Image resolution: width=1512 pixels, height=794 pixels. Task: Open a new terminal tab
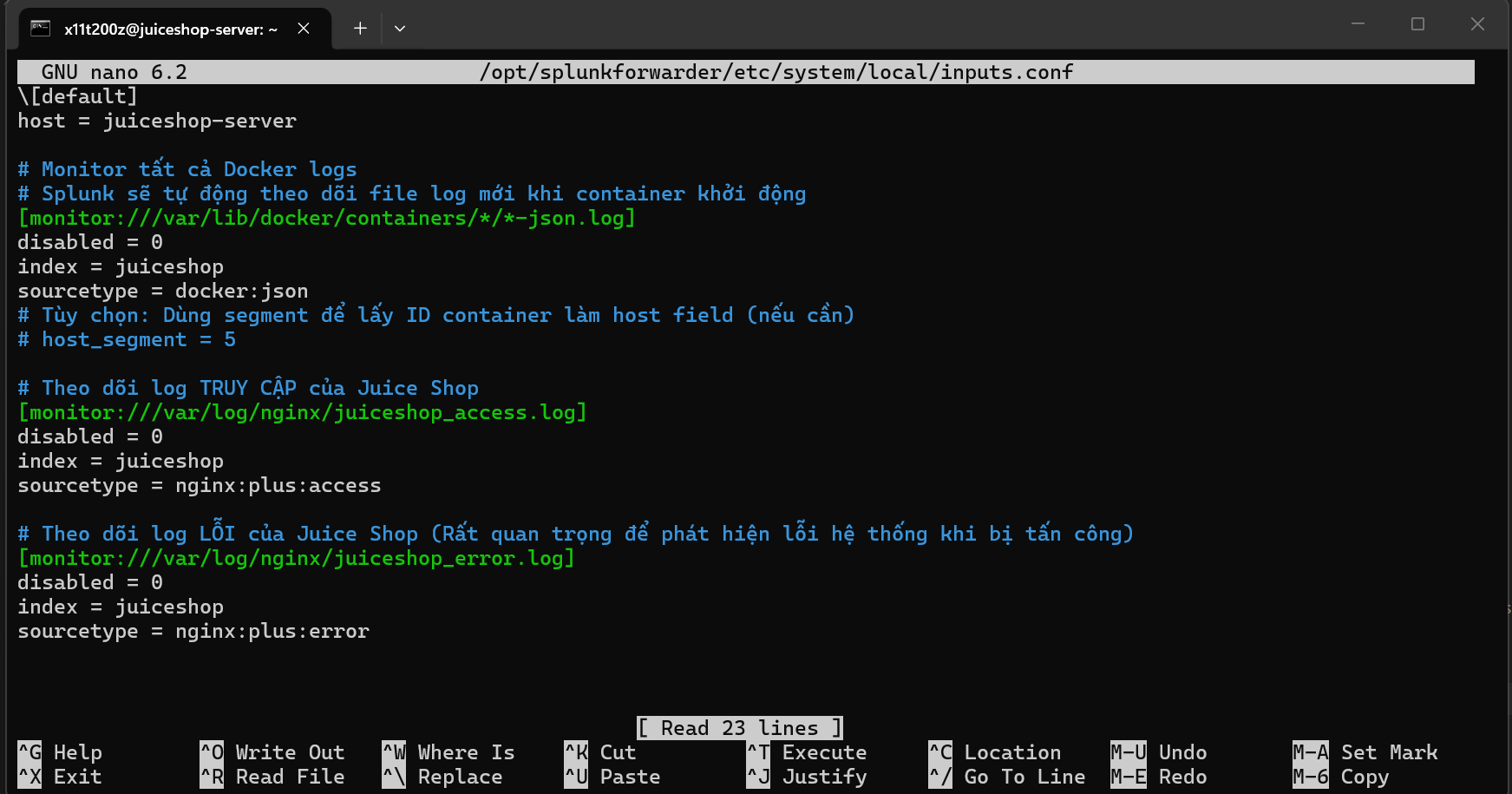coord(360,29)
